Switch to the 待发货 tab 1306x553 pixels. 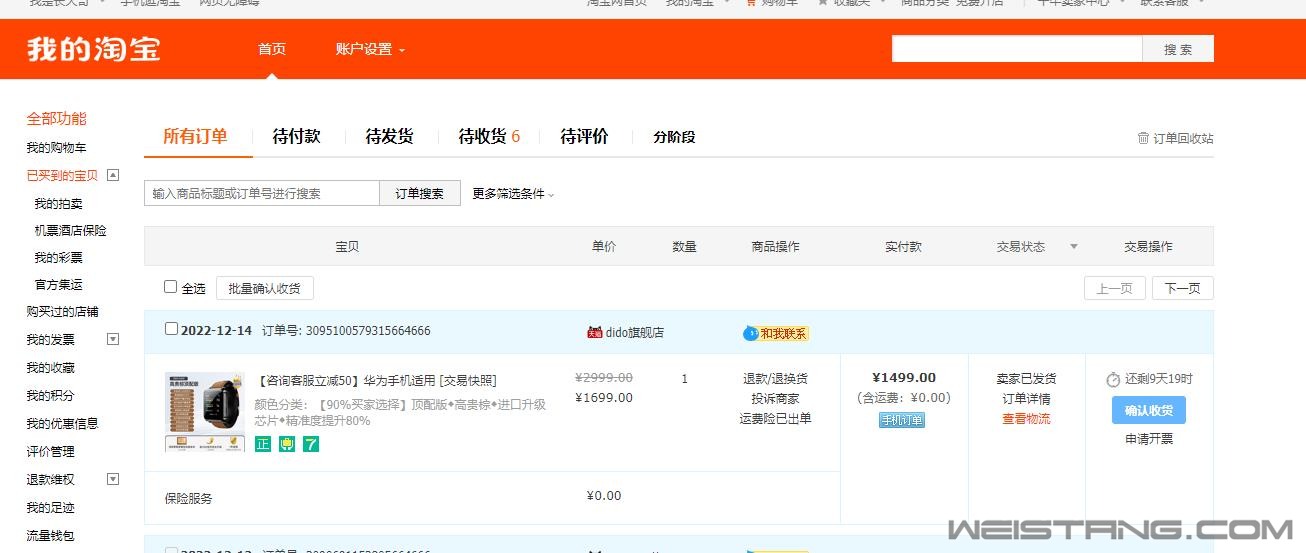click(x=389, y=136)
